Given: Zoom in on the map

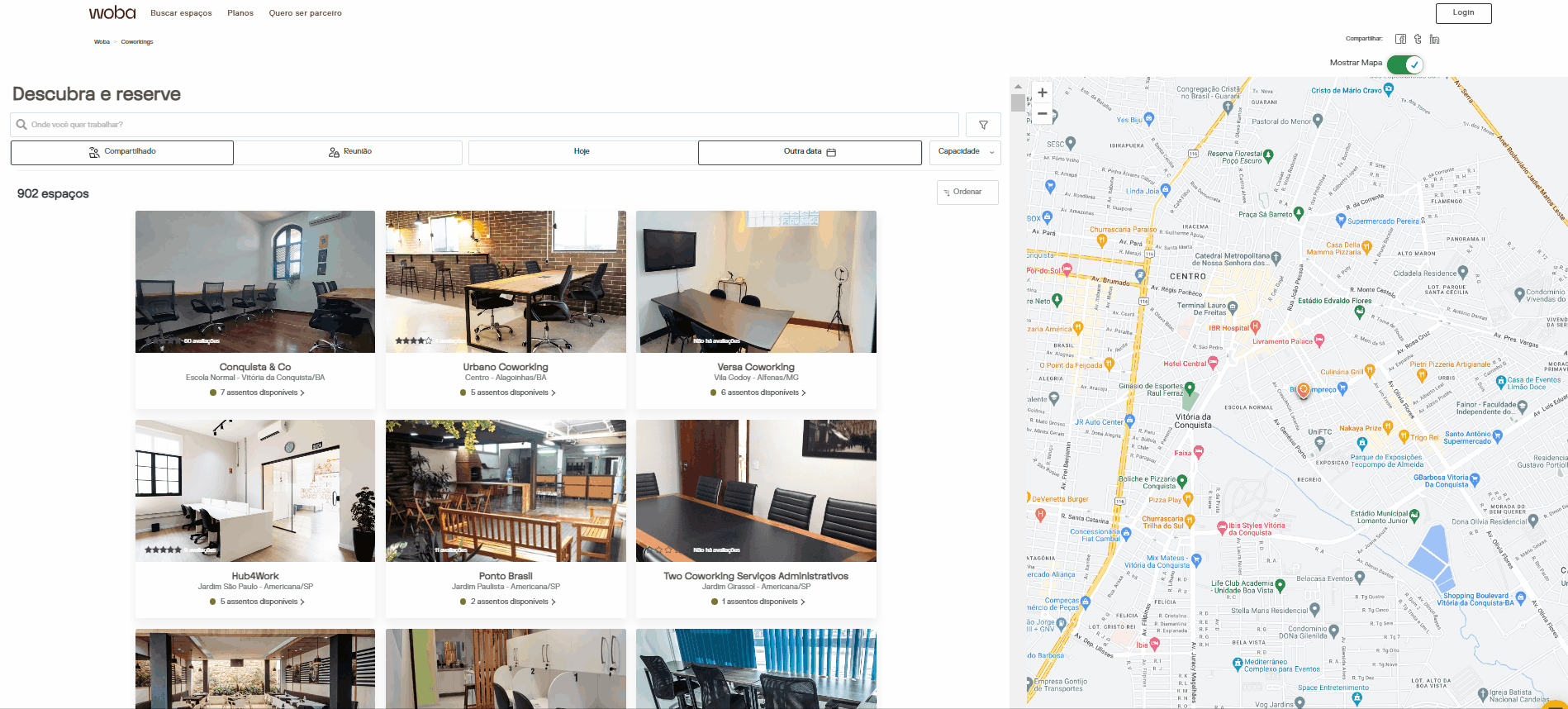Looking at the screenshot, I should [x=1043, y=93].
